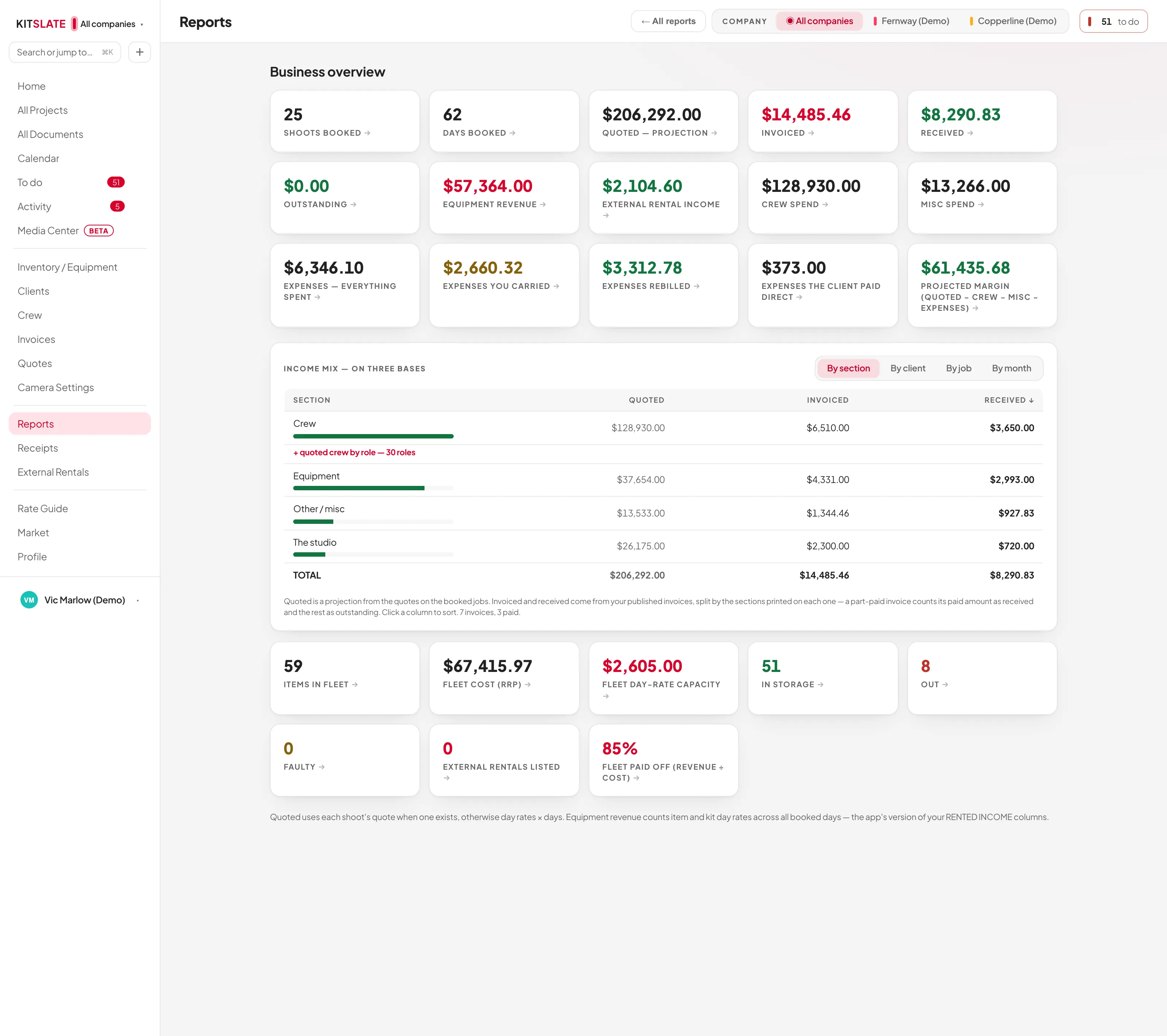Click the Search or jump to field
Viewport: 1167px width, 1036px height.
[65, 52]
